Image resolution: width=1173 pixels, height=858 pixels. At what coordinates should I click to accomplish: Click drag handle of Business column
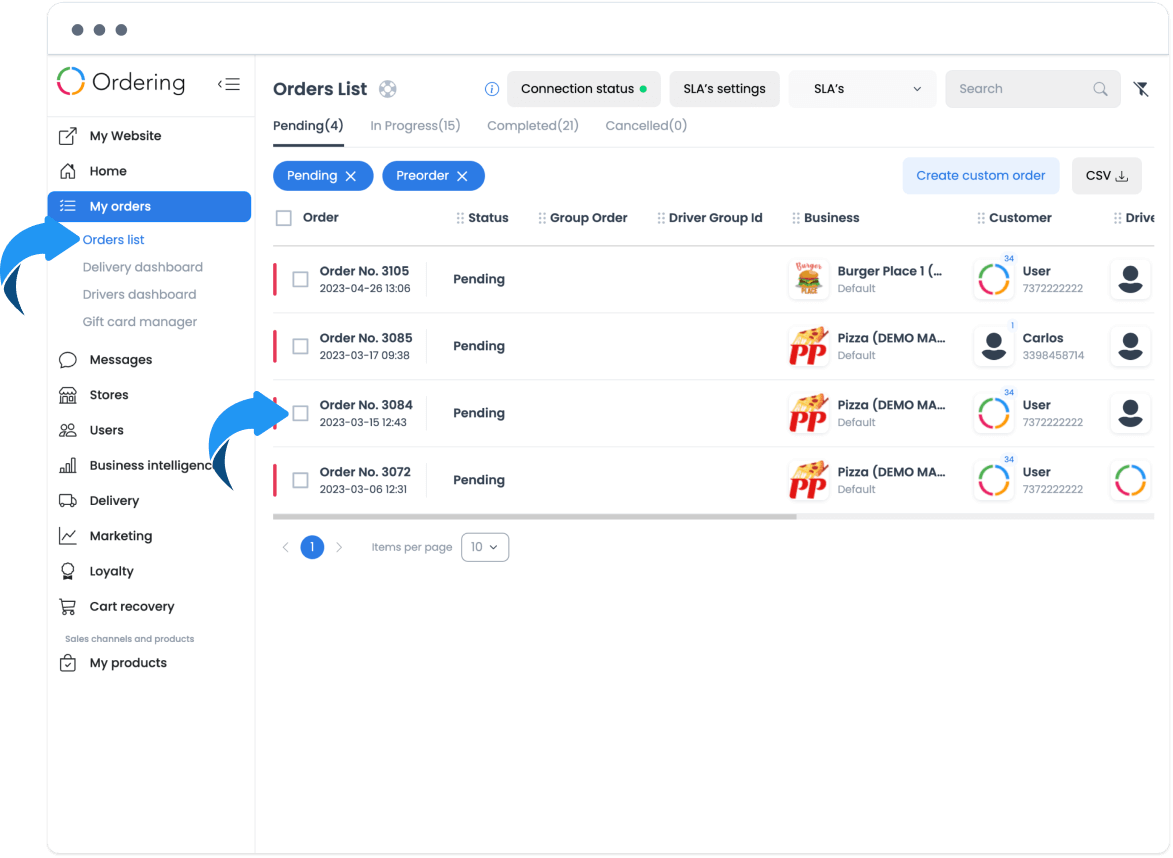coord(796,218)
